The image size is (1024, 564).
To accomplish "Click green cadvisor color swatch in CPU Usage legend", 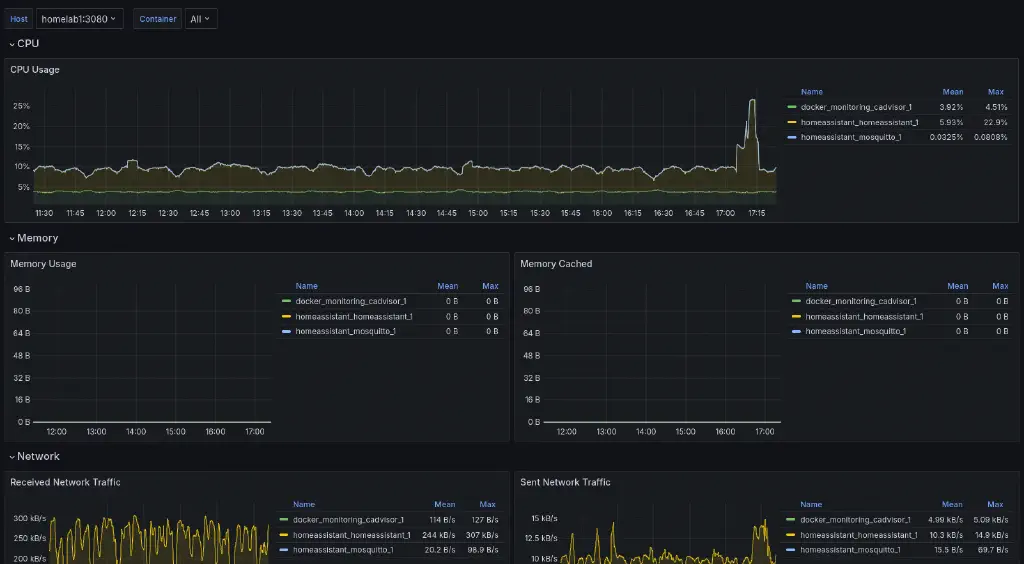I will click(792, 107).
